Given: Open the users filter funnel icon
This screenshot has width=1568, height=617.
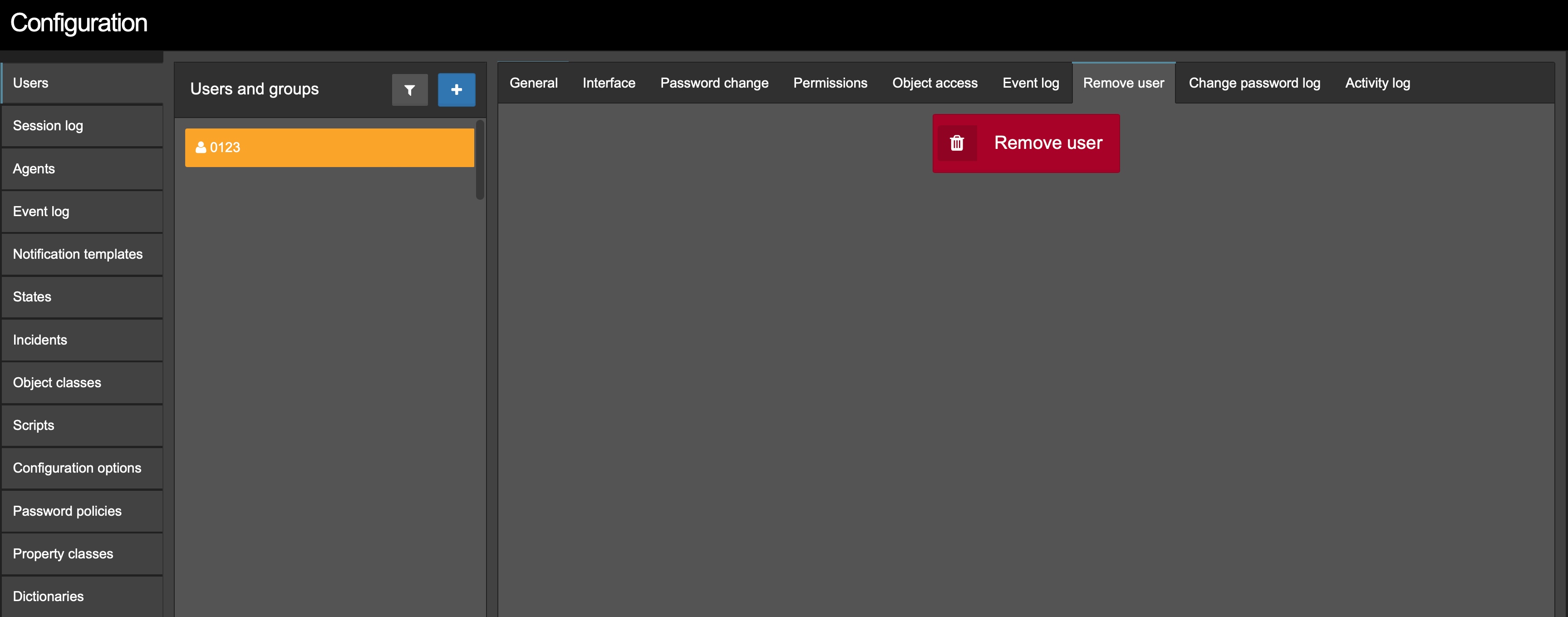Looking at the screenshot, I should pos(410,90).
